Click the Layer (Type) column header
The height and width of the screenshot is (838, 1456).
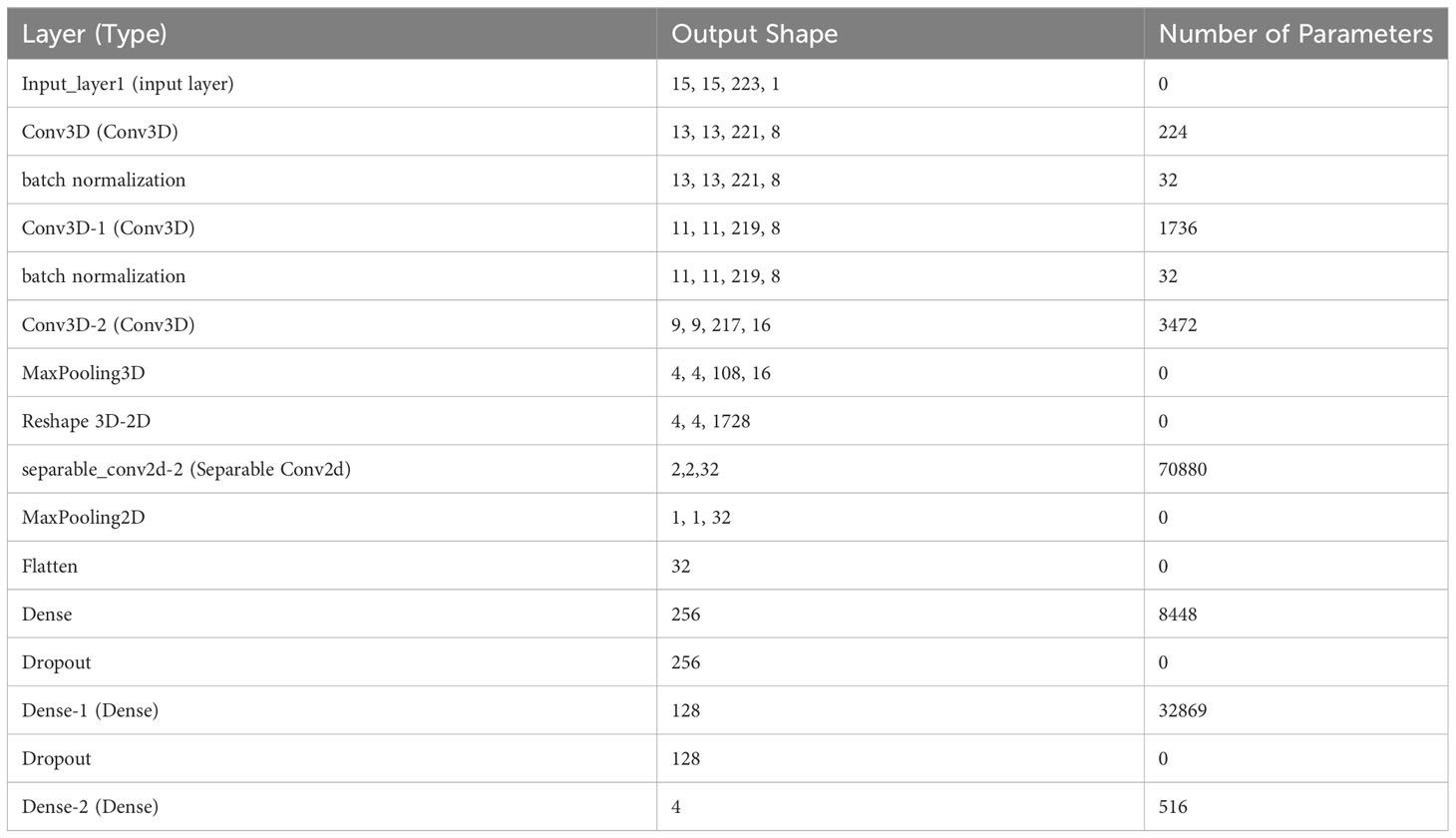click(x=94, y=35)
